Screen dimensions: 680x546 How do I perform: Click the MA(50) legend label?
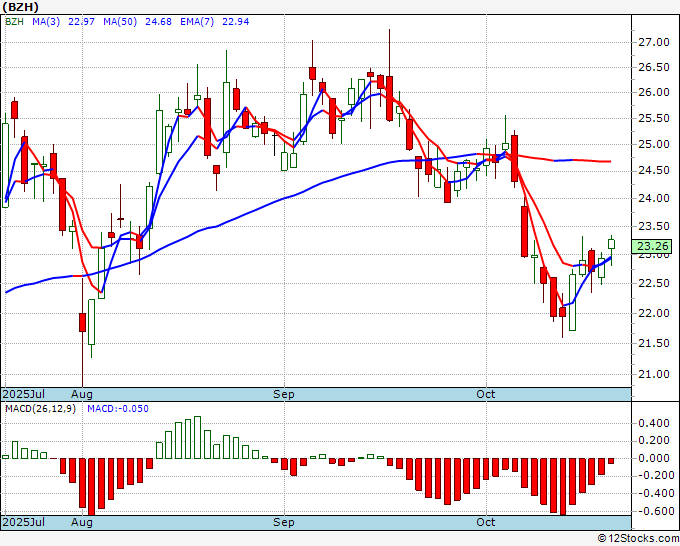click(120, 22)
